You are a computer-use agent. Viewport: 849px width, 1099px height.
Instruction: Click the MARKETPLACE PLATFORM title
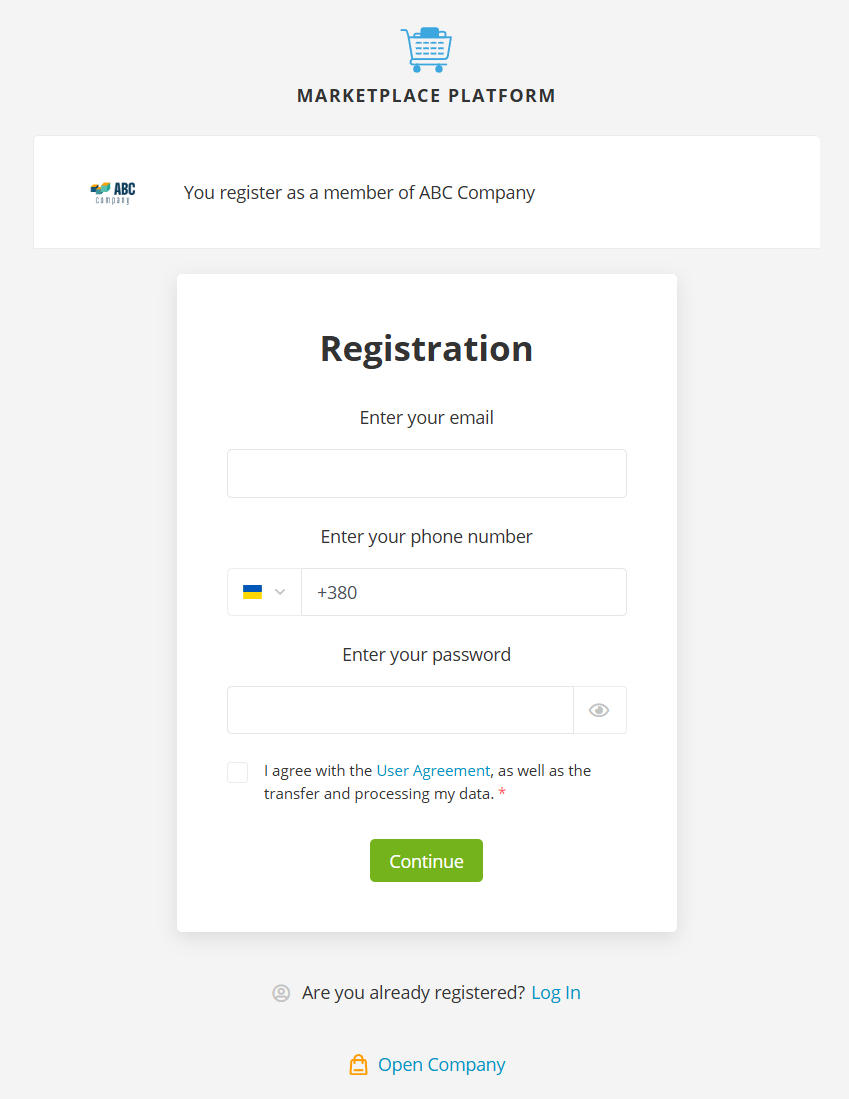(426, 96)
